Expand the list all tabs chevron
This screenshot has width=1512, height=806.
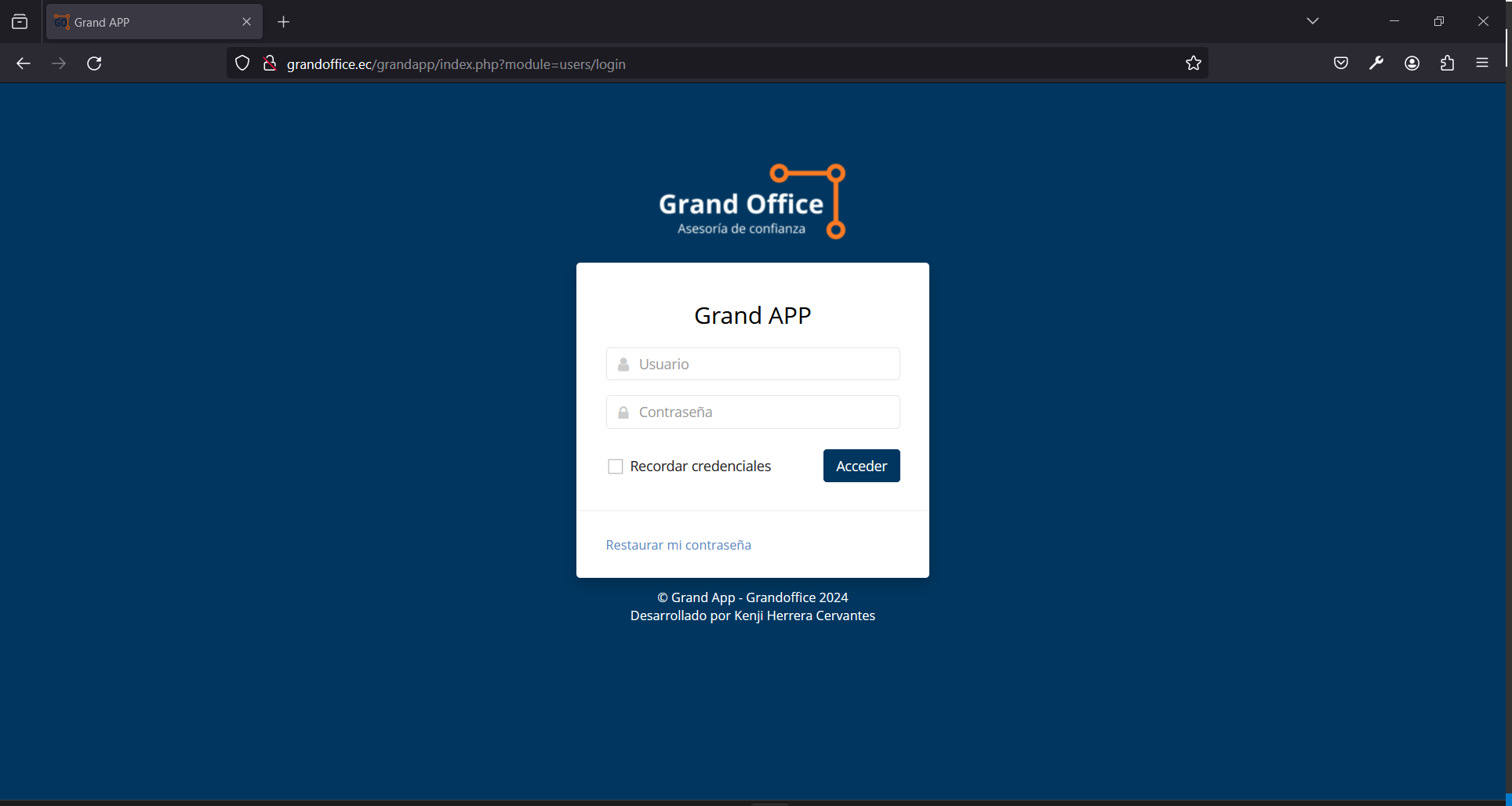coord(1313,21)
